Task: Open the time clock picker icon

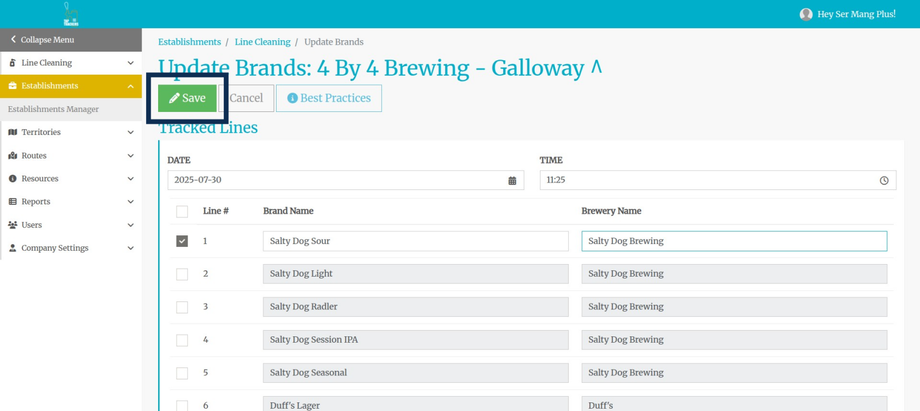Action: click(884, 180)
